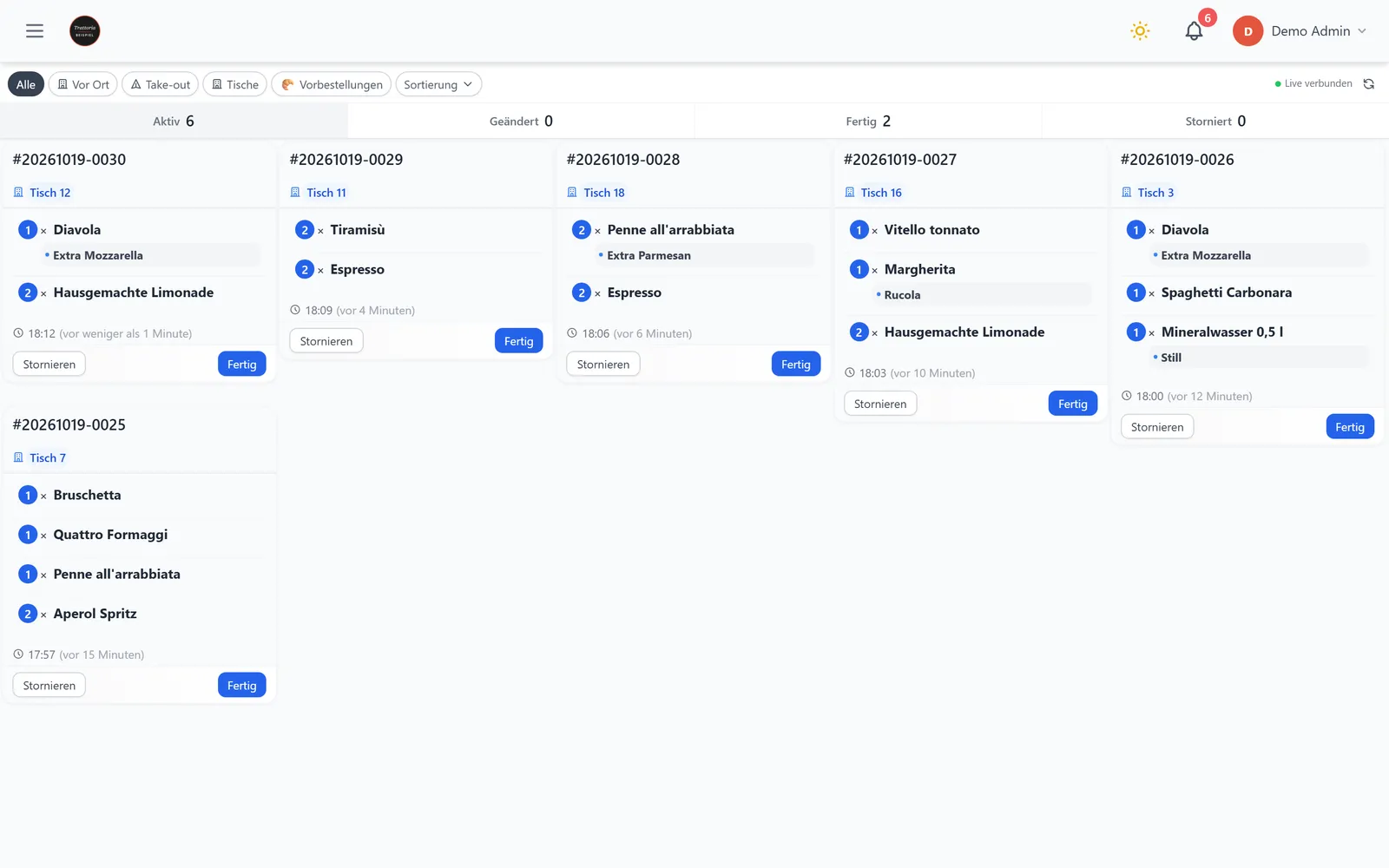This screenshot has width=1389, height=868.
Task: Filter orders by Vorbestellungen
Action: coord(332,84)
